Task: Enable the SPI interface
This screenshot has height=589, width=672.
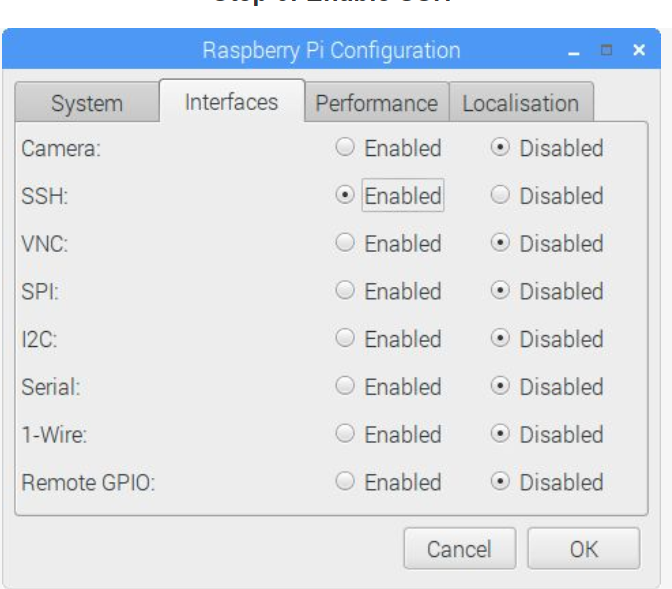Action: coord(346,291)
